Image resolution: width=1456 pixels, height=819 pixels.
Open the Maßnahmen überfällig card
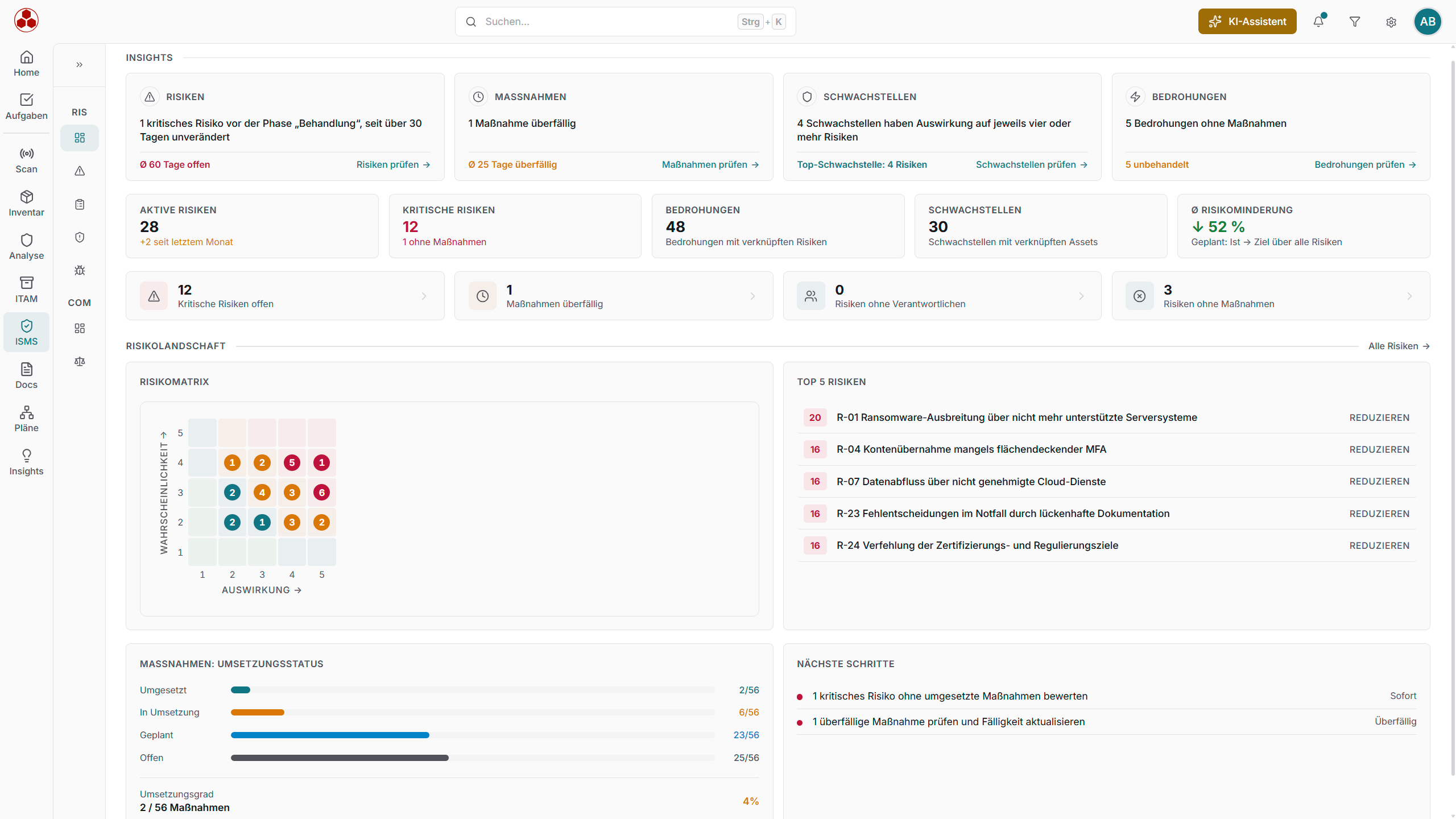(614, 296)
